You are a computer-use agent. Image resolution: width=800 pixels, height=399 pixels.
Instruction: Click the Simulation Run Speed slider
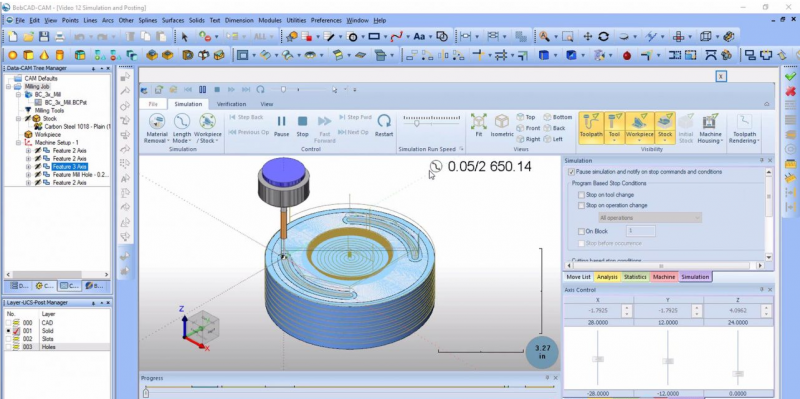[x=432, y=123]
